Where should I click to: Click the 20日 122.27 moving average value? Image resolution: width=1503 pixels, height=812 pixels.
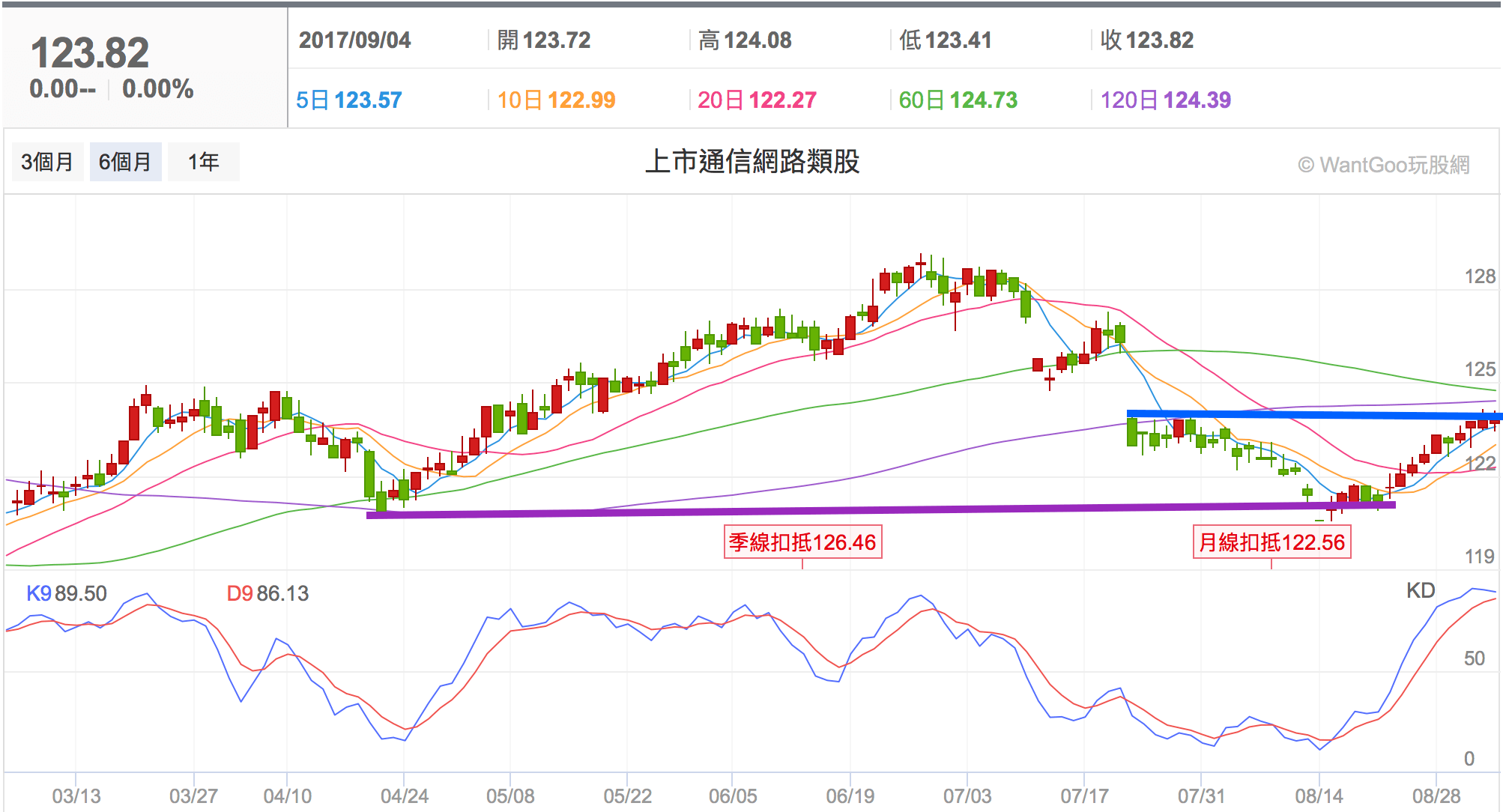point(757,100)
